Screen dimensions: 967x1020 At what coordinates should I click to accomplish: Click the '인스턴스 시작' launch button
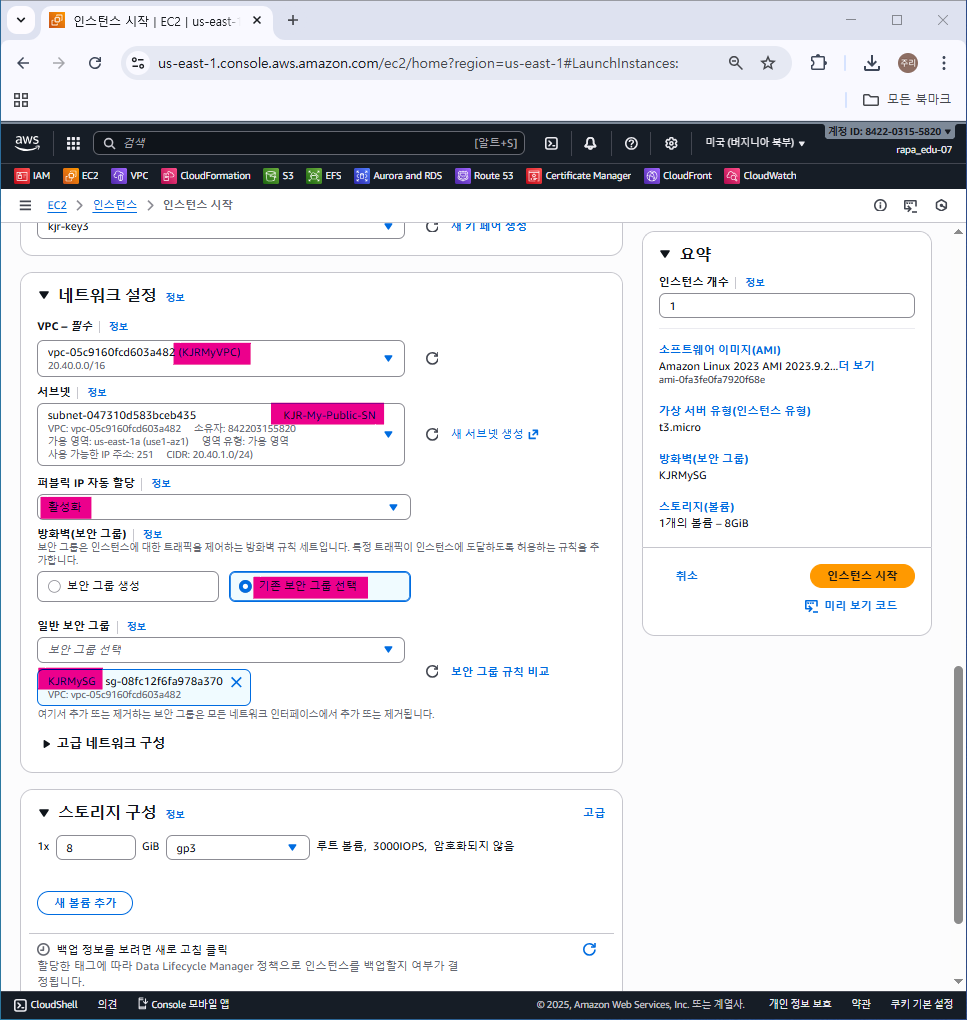(x=862, y=576)
